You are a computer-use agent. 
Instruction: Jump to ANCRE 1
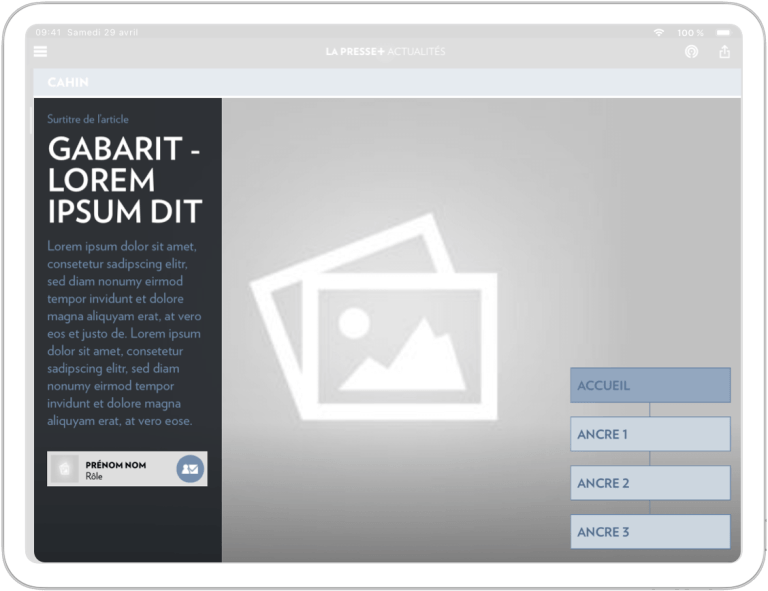[650, 434]
